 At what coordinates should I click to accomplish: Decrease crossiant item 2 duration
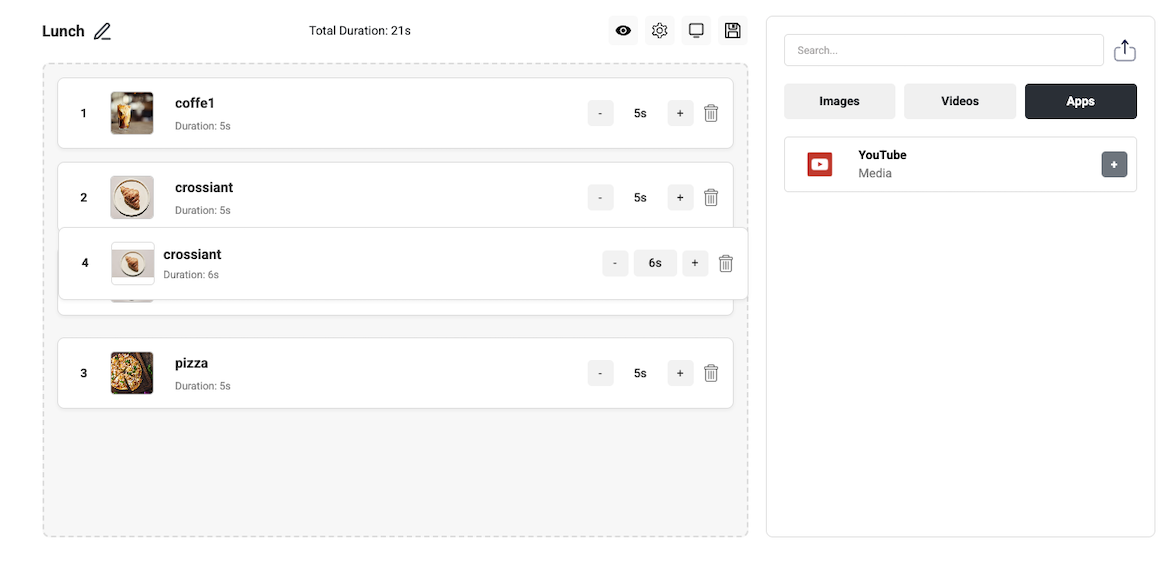600,197
